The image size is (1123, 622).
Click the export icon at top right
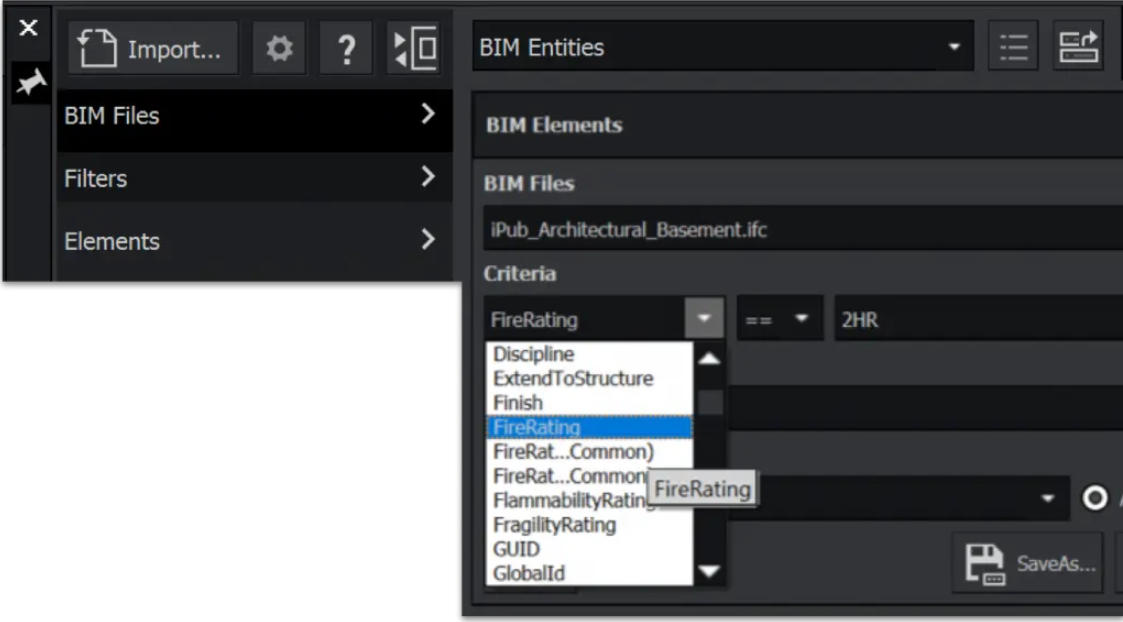tap(1077, 47)
